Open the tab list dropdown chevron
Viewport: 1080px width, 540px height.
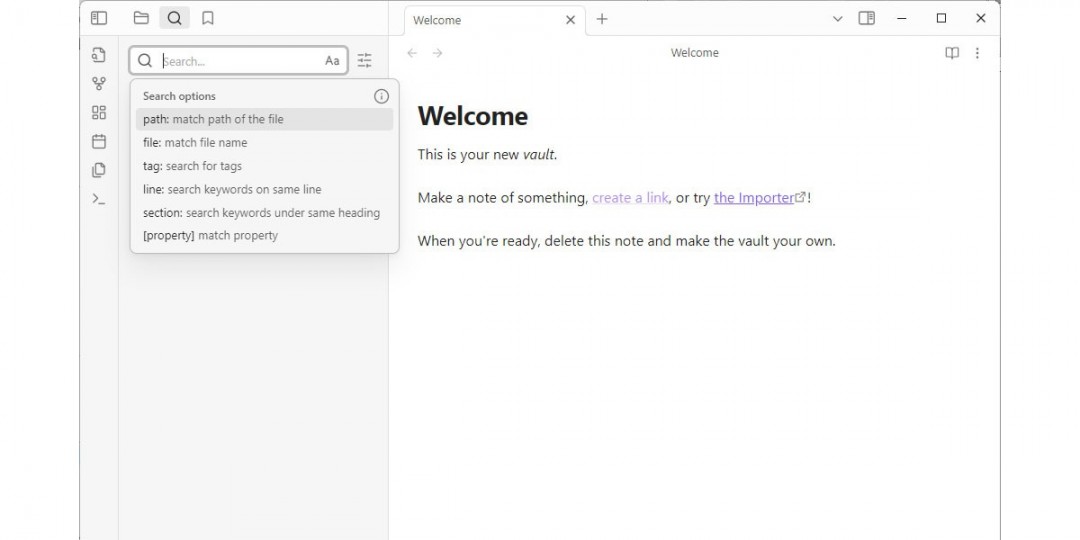838,18
